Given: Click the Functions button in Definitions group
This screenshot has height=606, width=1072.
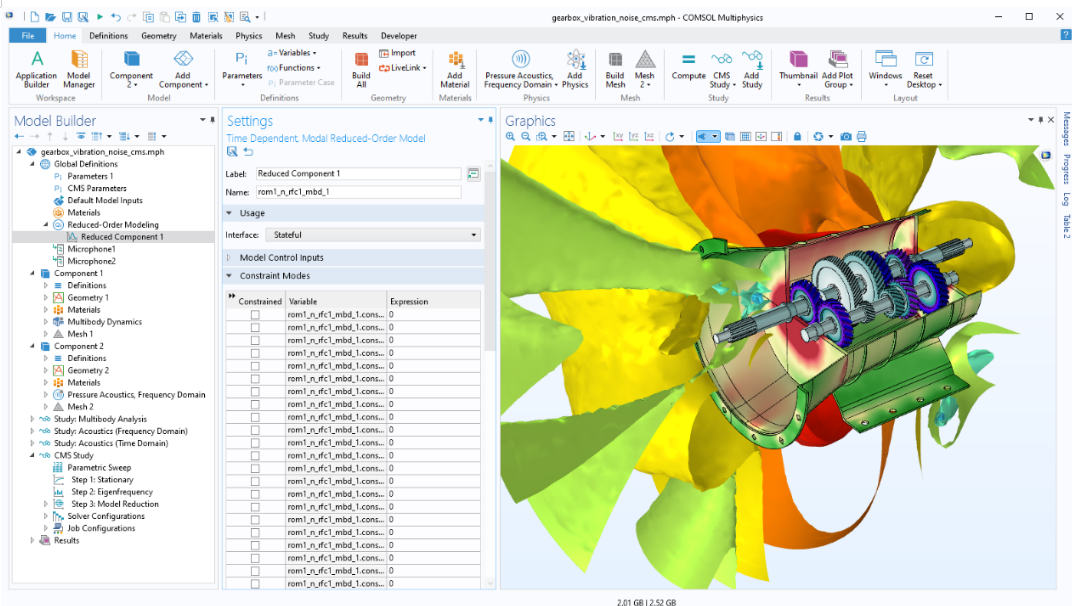Looking at the screenshot, I should [x=294, y=68].
